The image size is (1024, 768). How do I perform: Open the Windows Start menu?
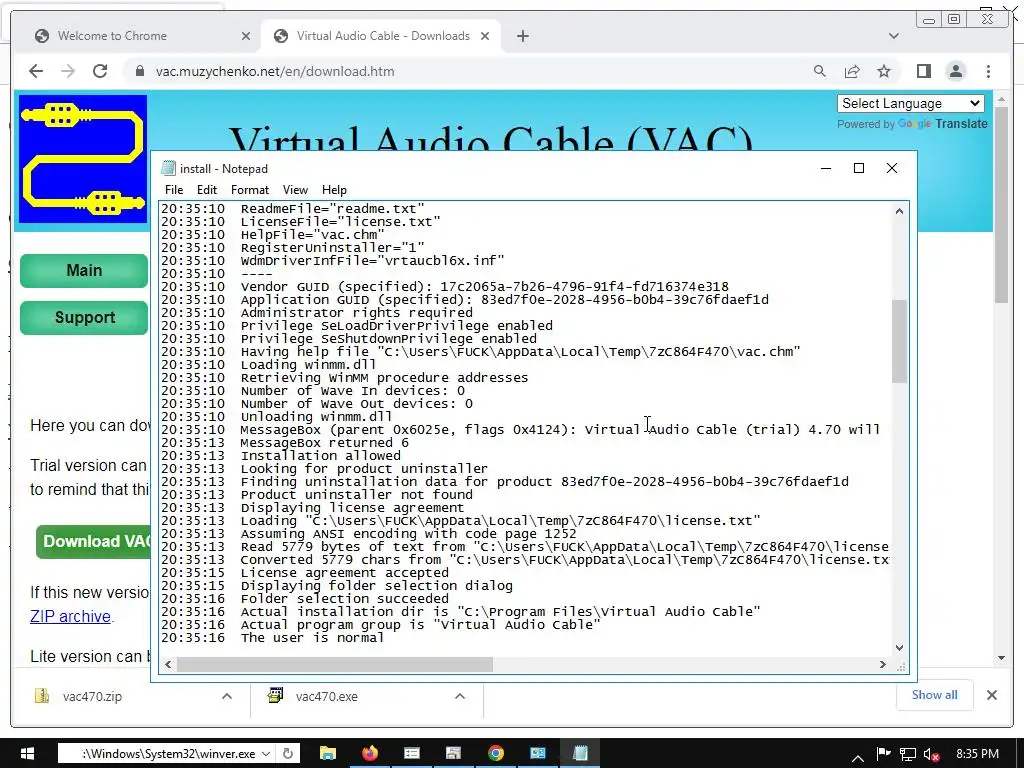pos(27,753)
